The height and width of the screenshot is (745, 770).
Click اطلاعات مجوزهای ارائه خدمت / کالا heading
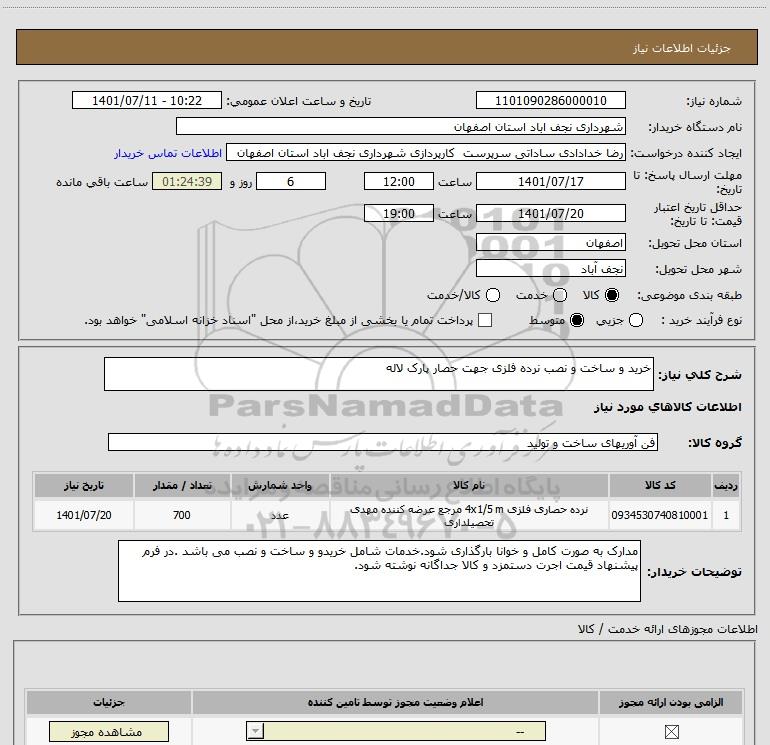667,629
